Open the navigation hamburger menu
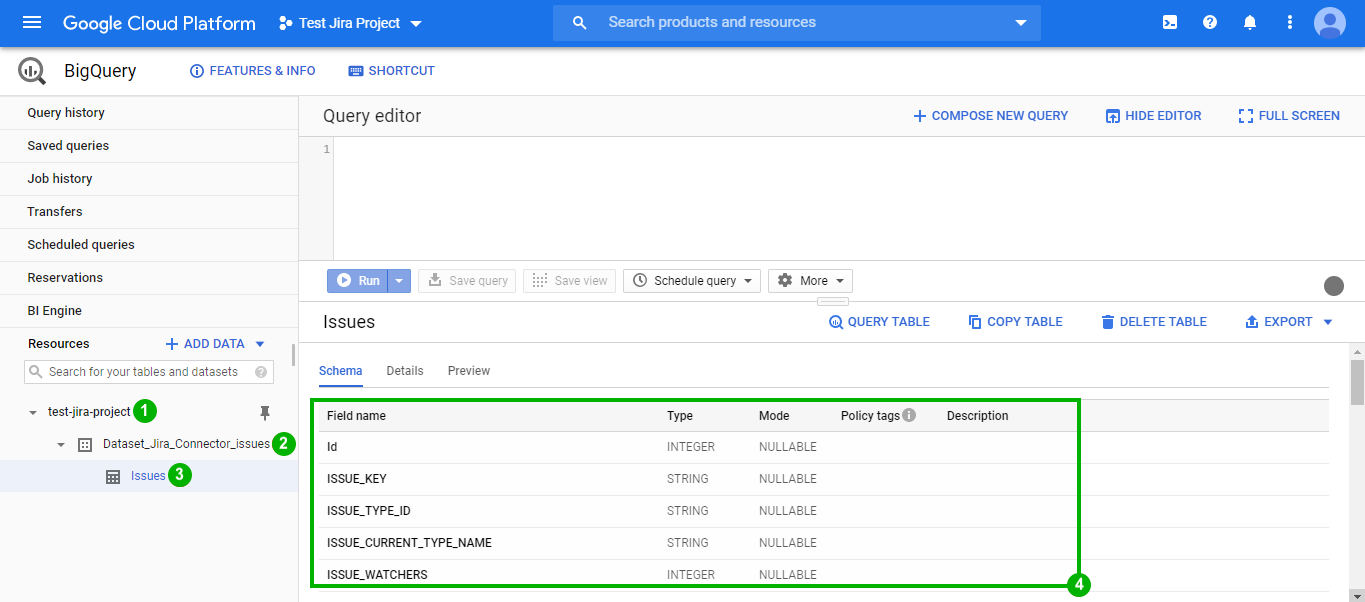The height and width of the screenshot is (602, 1365). 30,22
